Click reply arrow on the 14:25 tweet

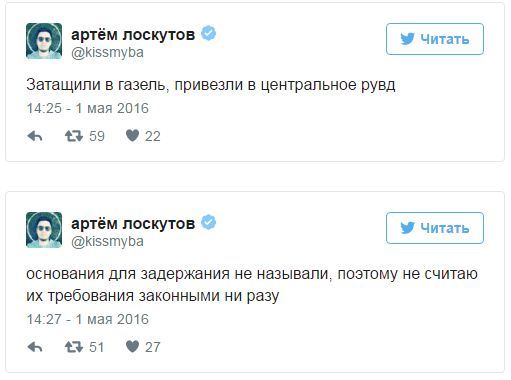[35, 136]
